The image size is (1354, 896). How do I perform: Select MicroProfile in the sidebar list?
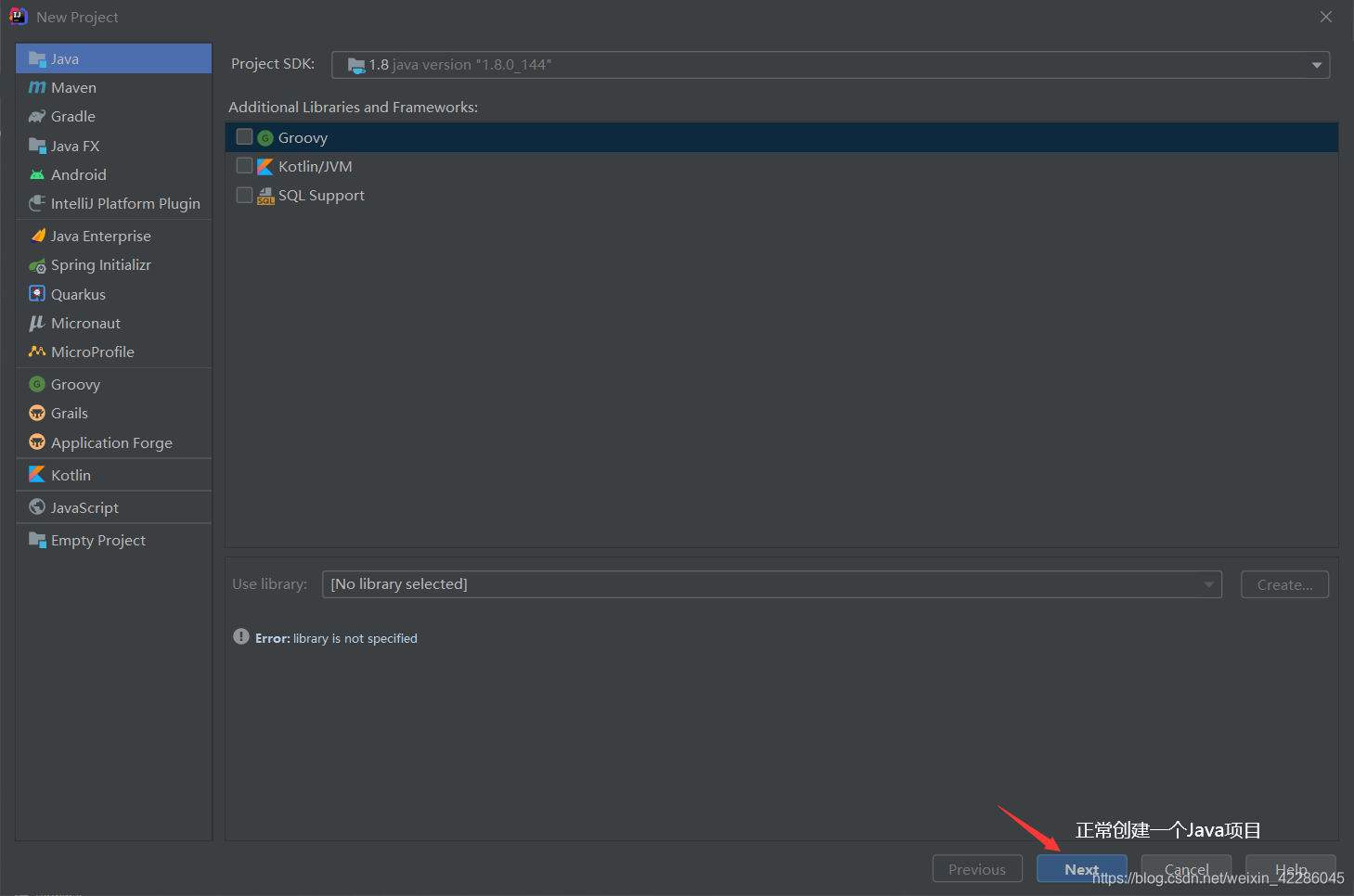[x=113, y=352]
